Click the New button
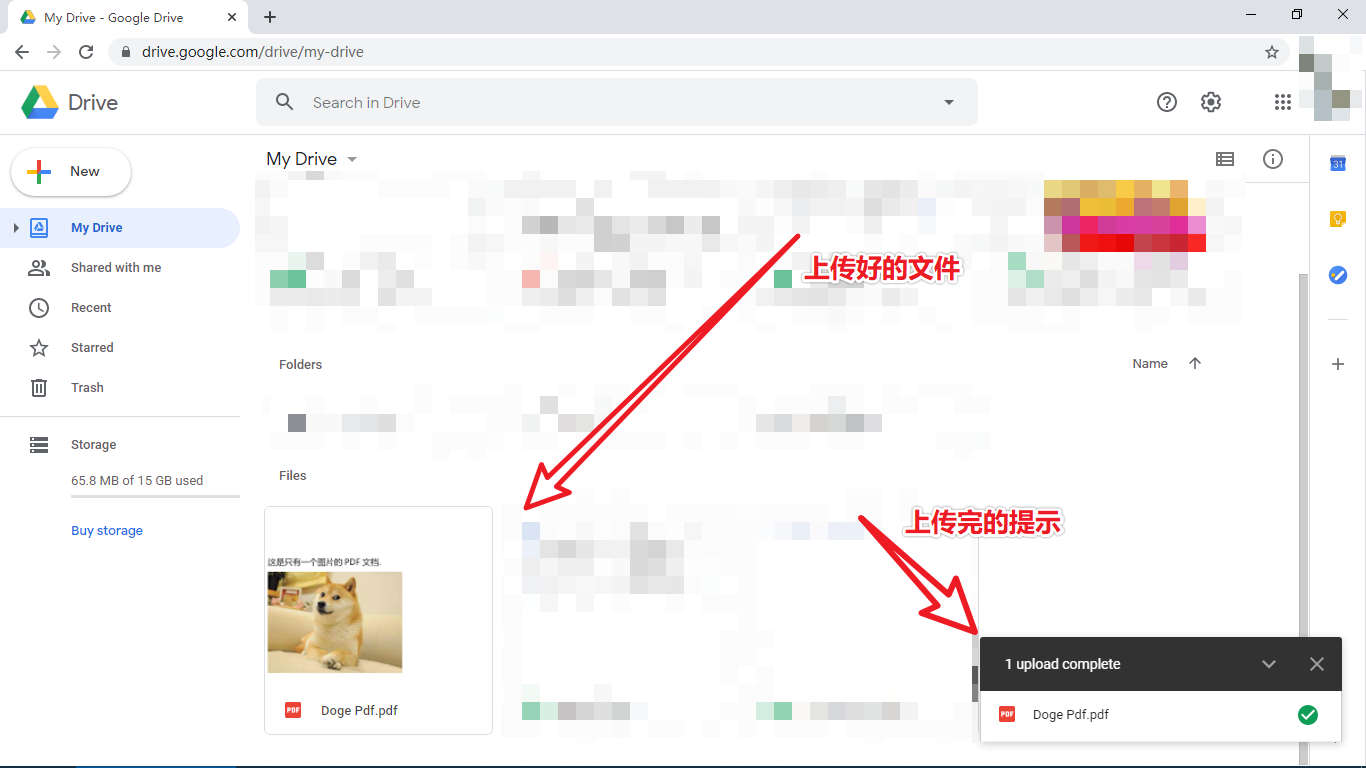The image size is (1366, 768). [71, 172]
